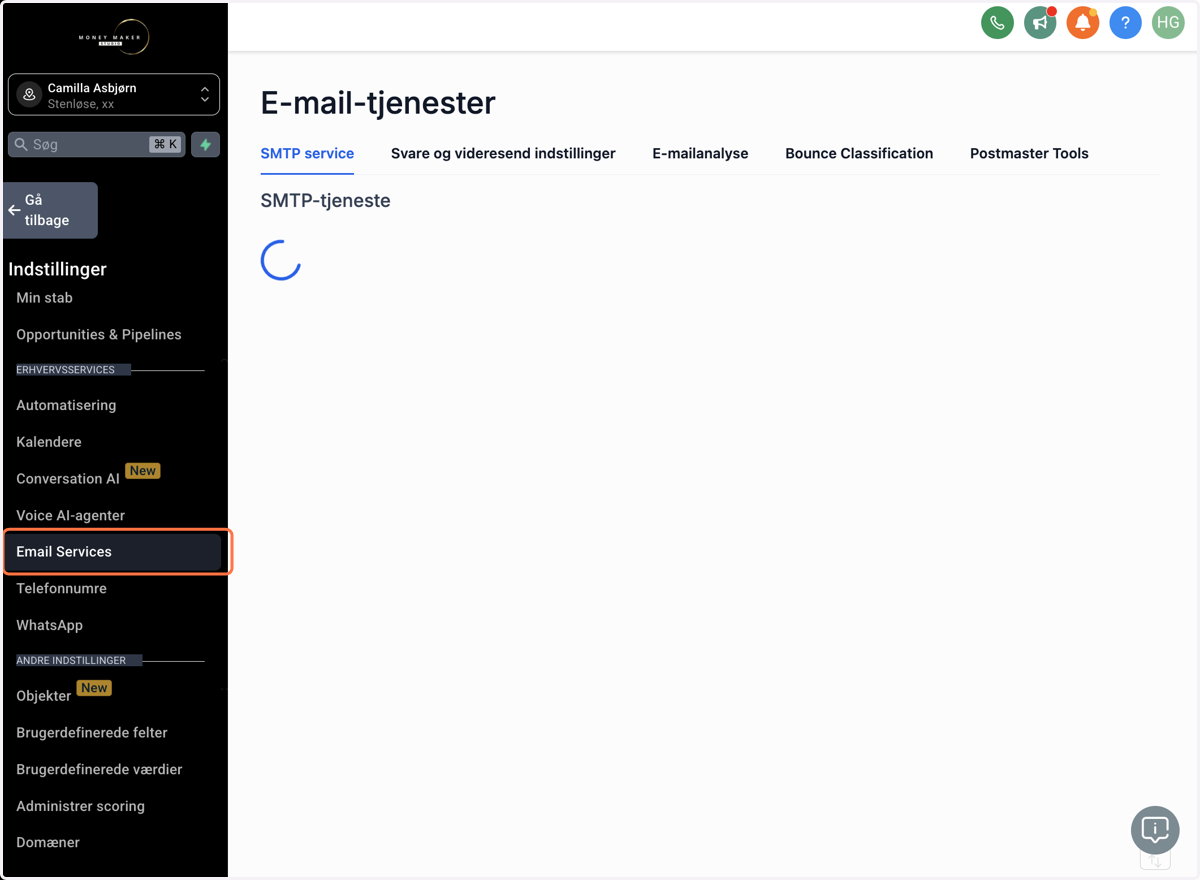
Task: Switch to Bounce Classification tab
Action: (x=859, y=153)
